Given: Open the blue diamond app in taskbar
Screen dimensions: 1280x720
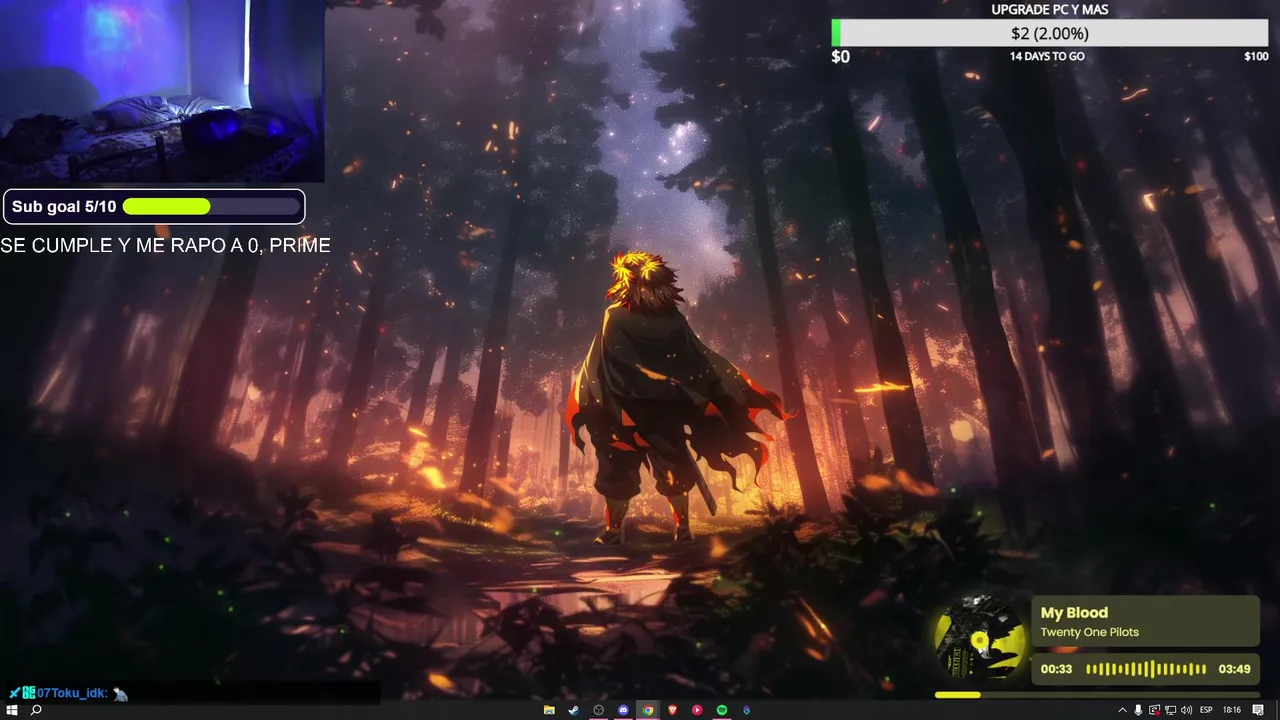Looking at the screenshot, I should [x=746, y=710].
